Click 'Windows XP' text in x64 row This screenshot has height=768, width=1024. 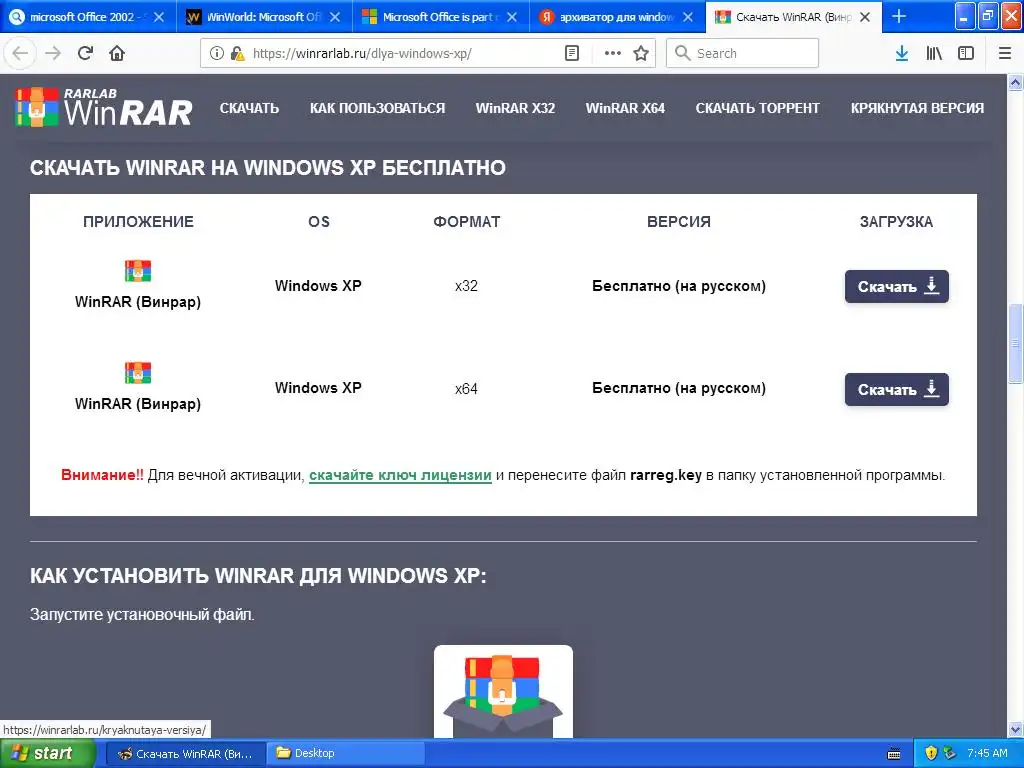[x=318, y=388]
